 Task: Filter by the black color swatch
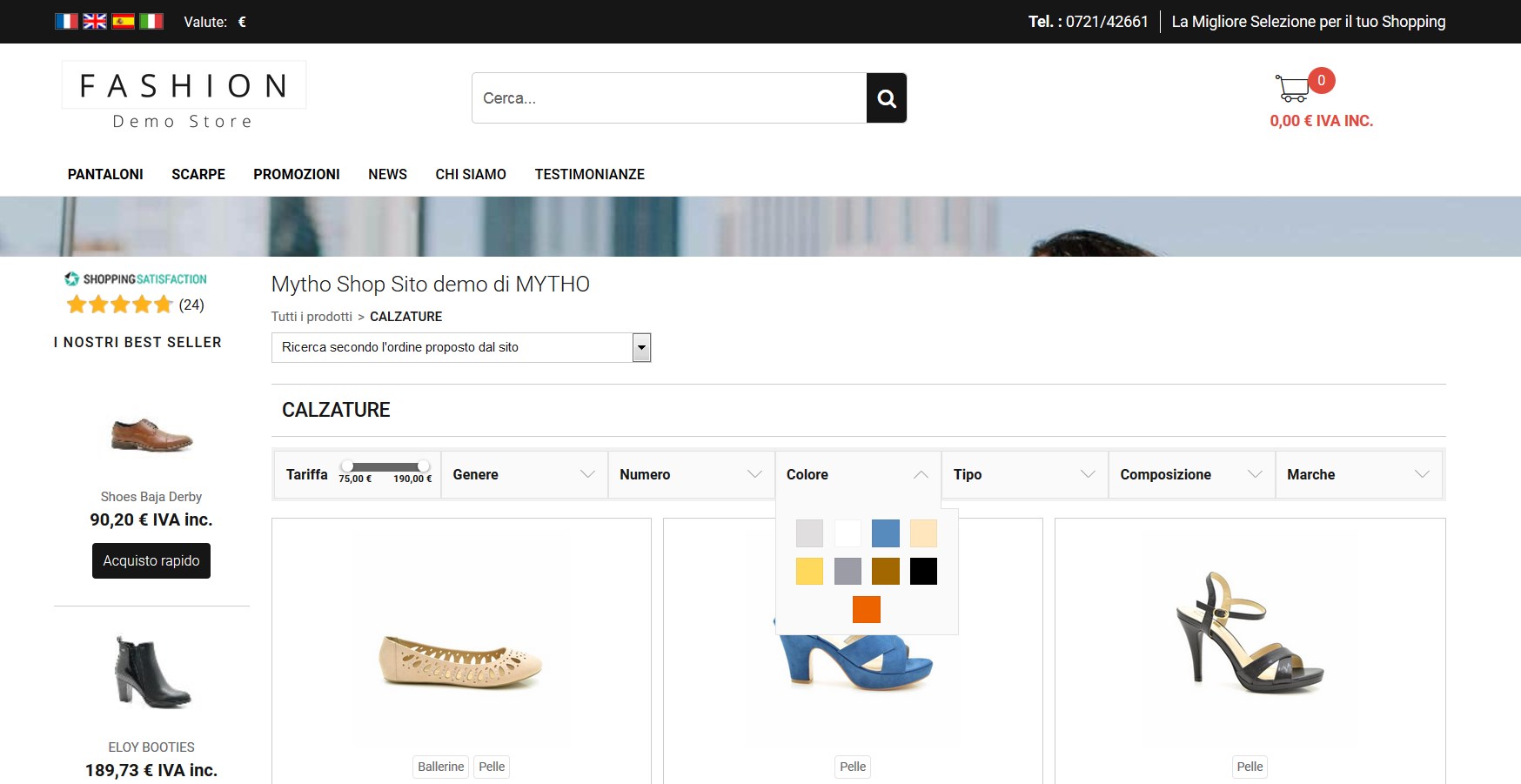(x=923, y=572)
